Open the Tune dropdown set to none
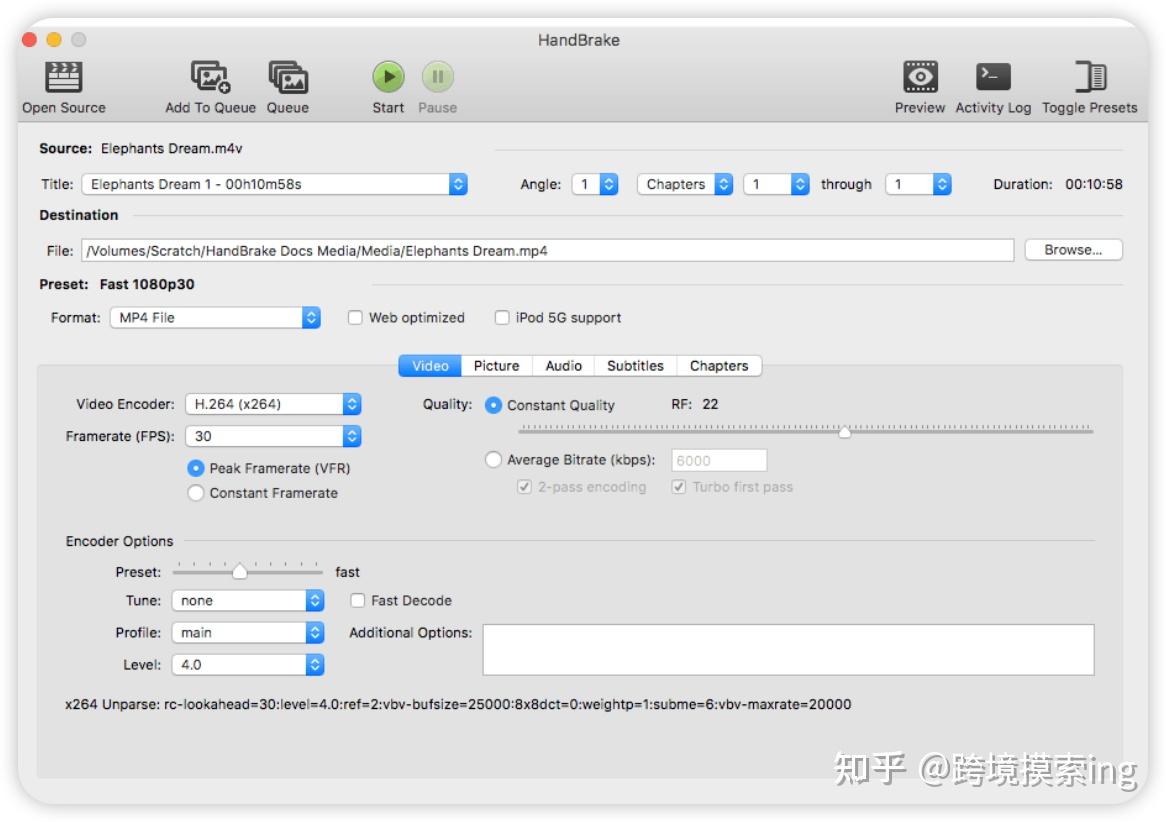Screen dimensions: 1166x822 248,600
